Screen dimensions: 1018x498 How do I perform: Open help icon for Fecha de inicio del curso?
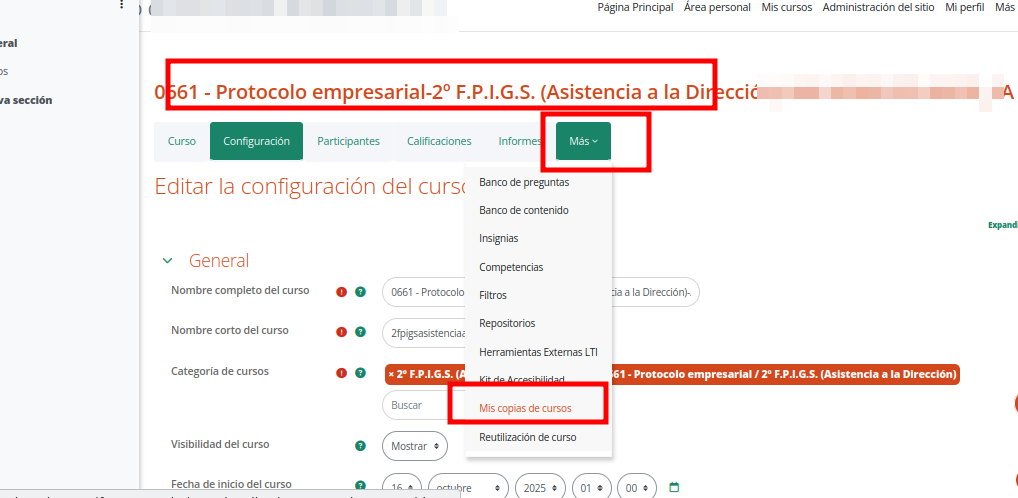(360, 486)
